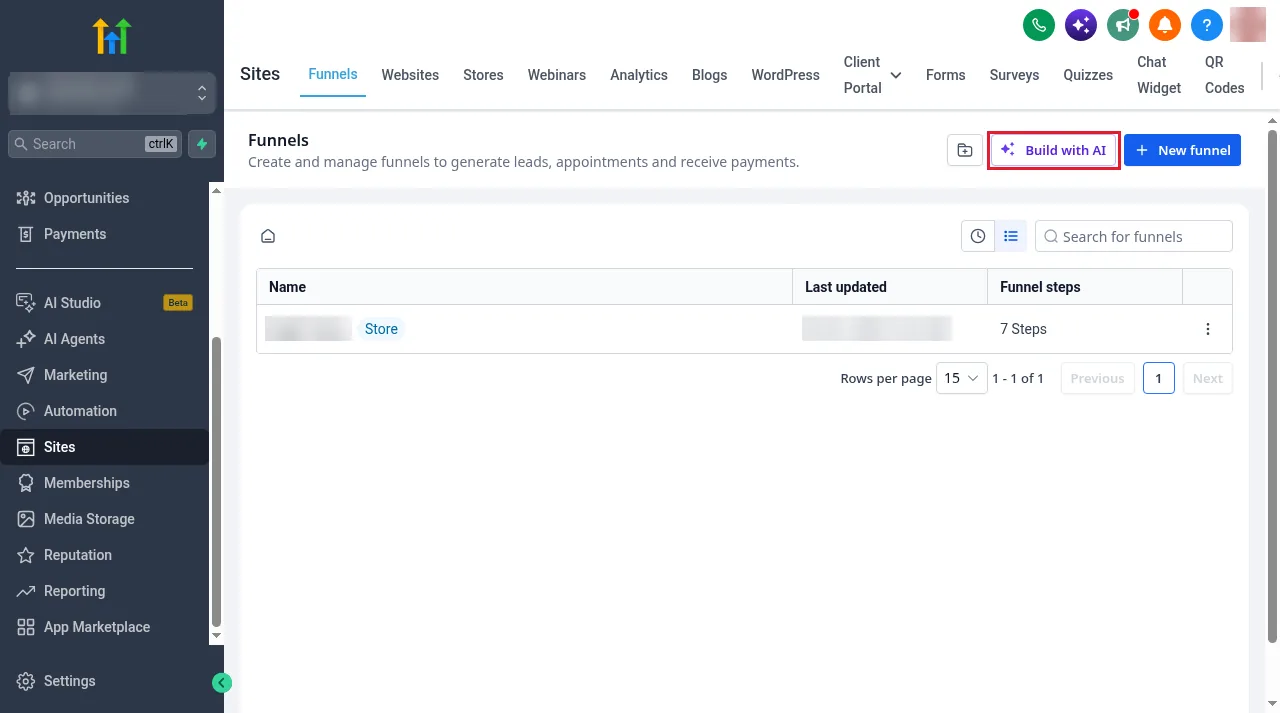Open the purple Ask AI sparkle icon
This screenshot has height=713, width=1280.
click(x=1081, y=24)
